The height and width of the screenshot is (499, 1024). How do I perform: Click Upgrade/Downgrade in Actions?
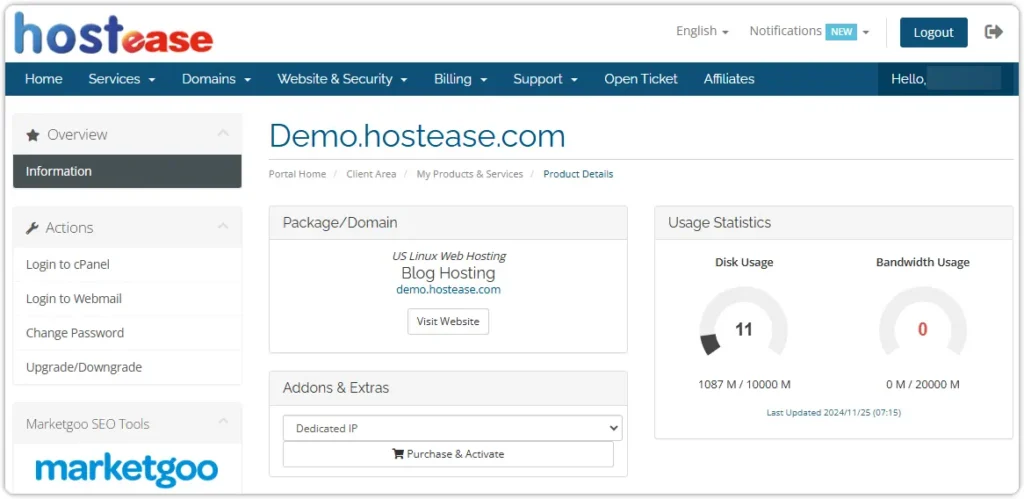coord(127,367)
